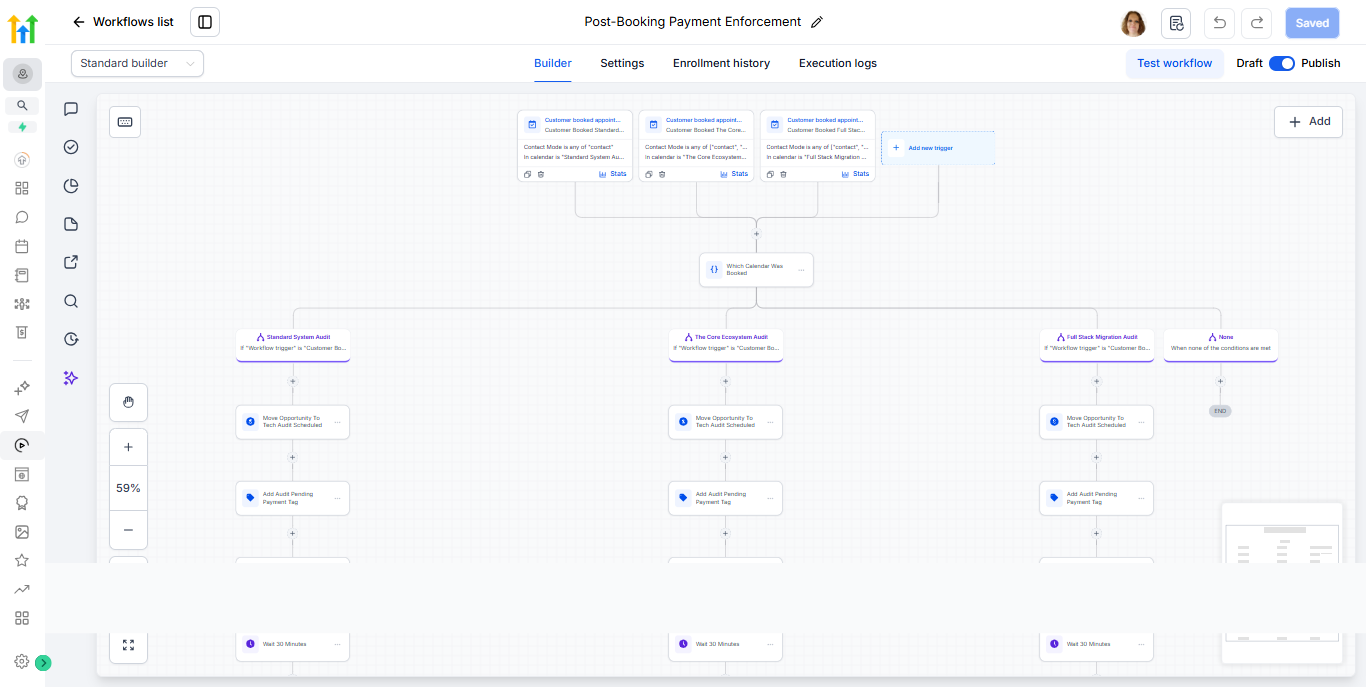
Task: Open options on Core branch Add Audit Pending tag
Action: (x=770, y=498)
